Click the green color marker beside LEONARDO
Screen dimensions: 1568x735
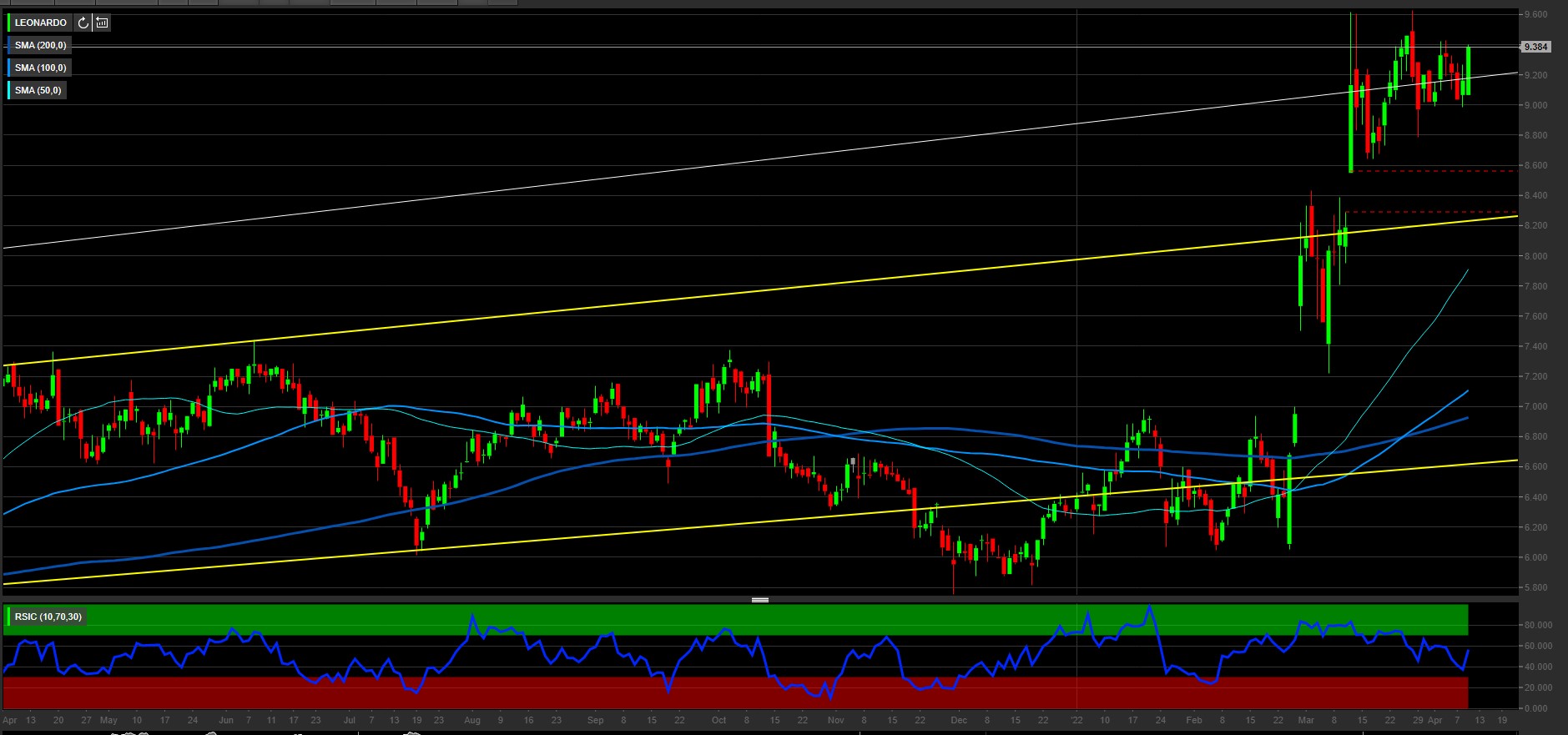pos(8,23)
